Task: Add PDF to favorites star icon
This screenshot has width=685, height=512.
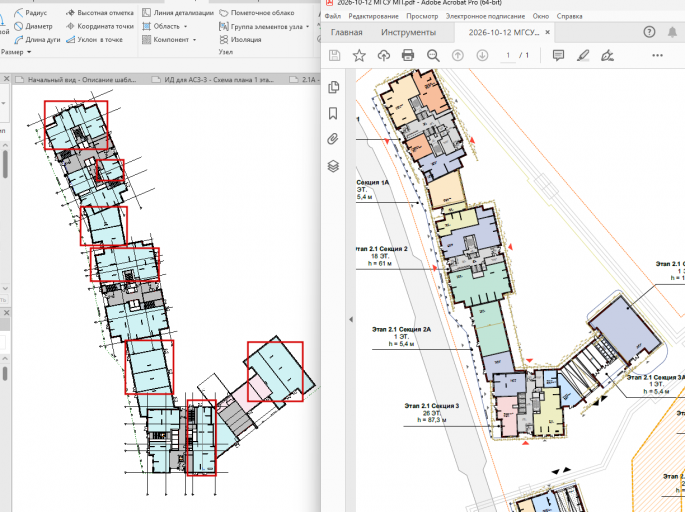Action: click(359, 55)
